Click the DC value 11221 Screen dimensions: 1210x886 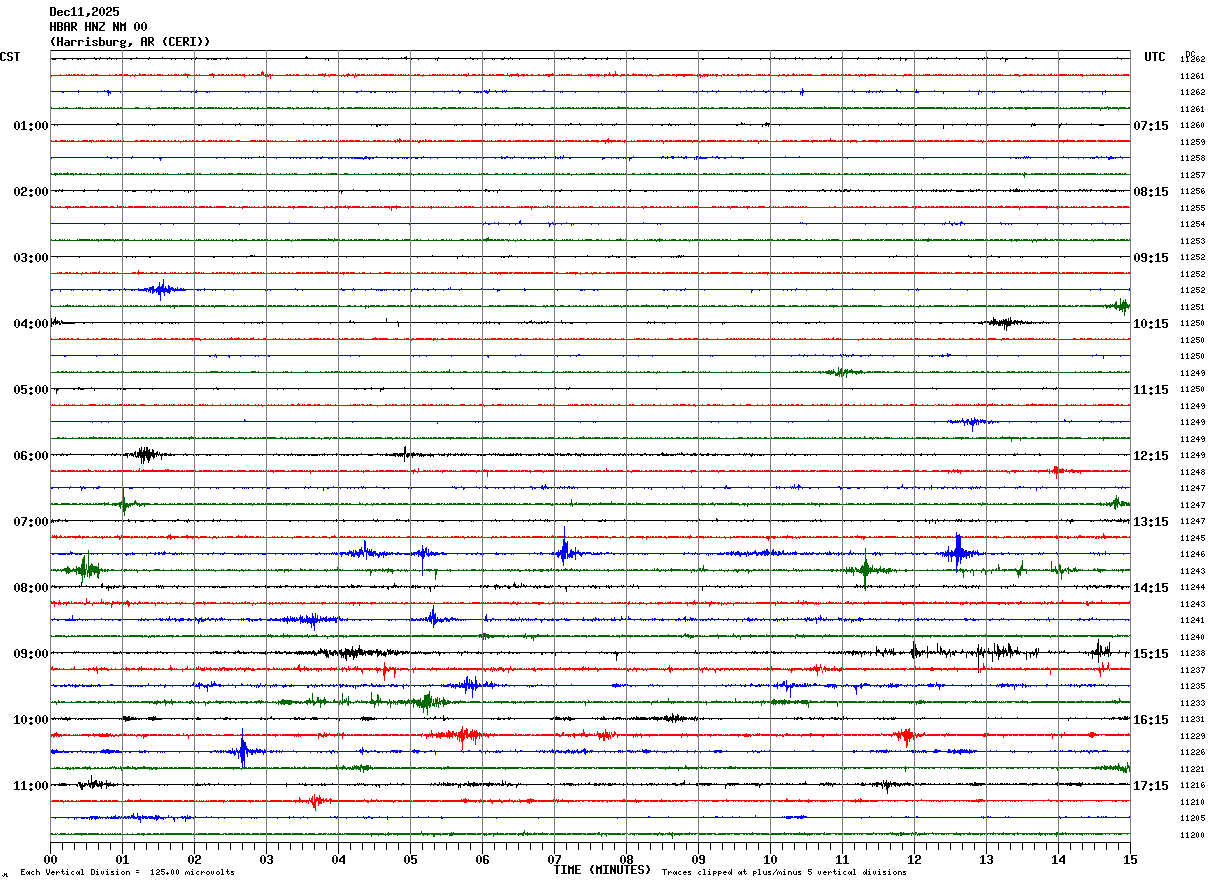[1192, 769]
